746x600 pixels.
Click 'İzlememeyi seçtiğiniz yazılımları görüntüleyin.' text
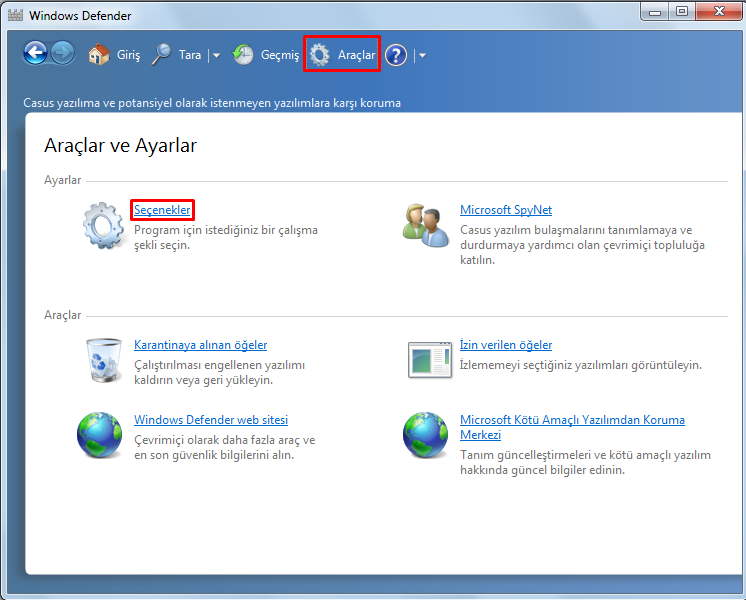(581, 365)
